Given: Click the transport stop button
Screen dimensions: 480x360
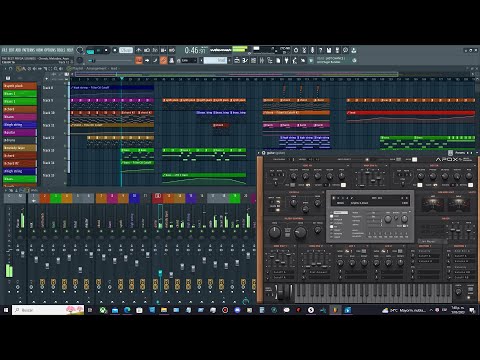Looking at the screenshot, I should click(x=106, y=51).
